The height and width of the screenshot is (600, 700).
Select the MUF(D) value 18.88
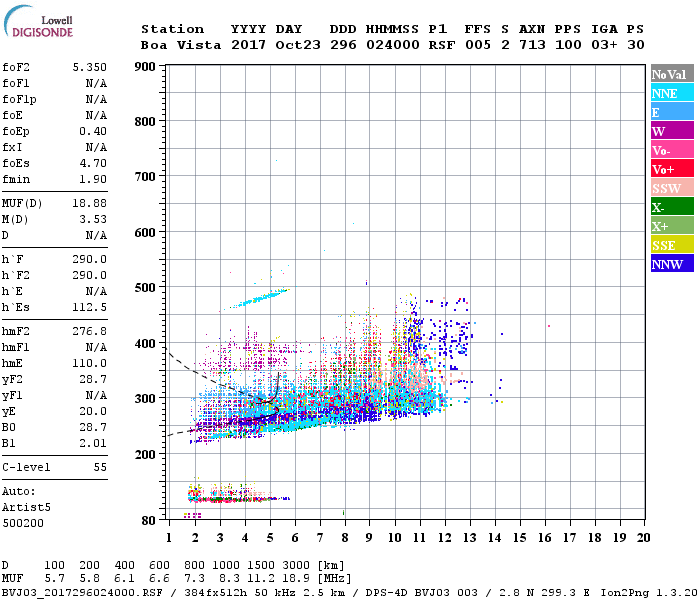tap(89, 203)
